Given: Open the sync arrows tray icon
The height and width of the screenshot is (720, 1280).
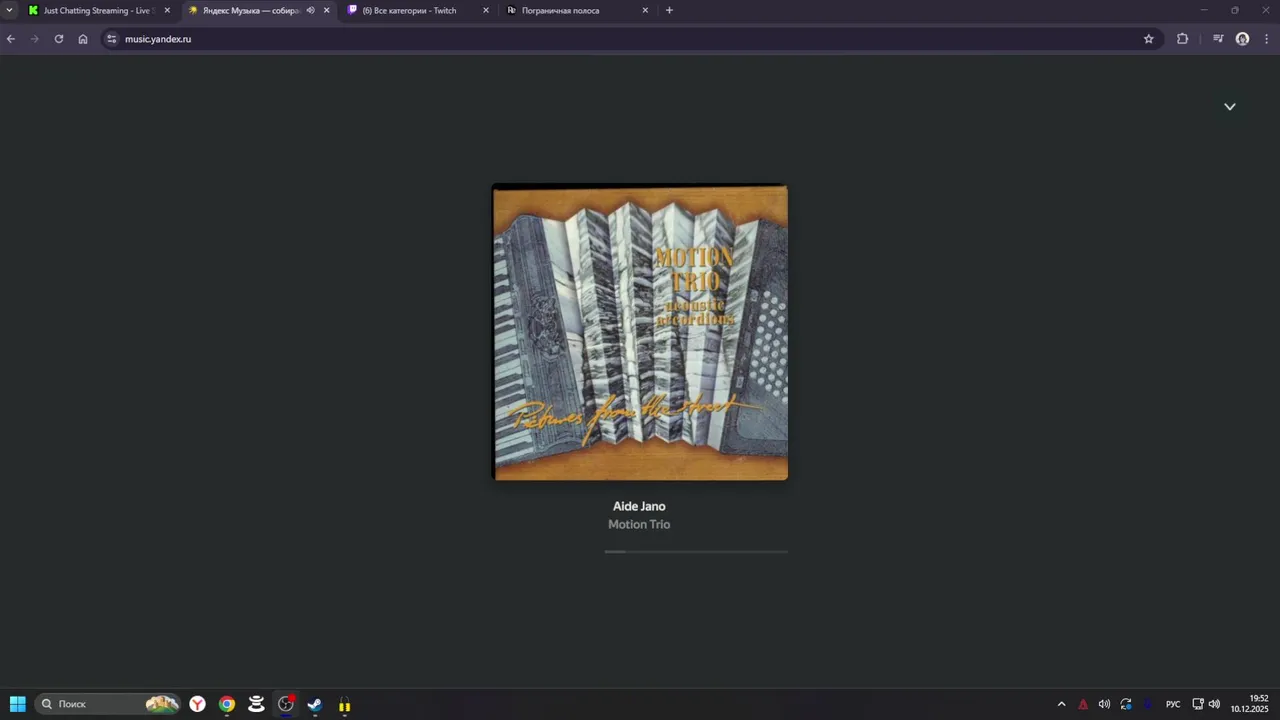Looking at the screenshot, I should (x=1126, y=704).
